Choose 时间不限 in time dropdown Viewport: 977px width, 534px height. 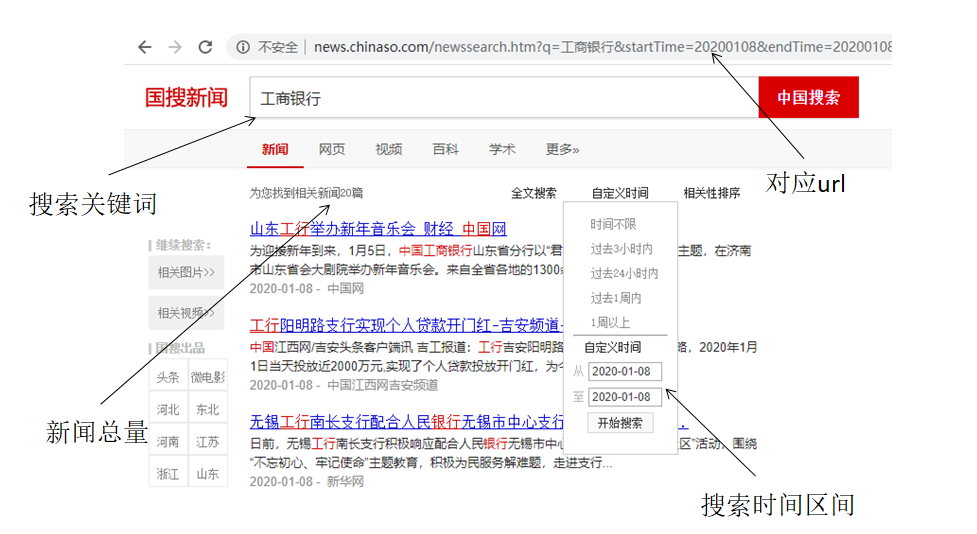pos(613,224)
